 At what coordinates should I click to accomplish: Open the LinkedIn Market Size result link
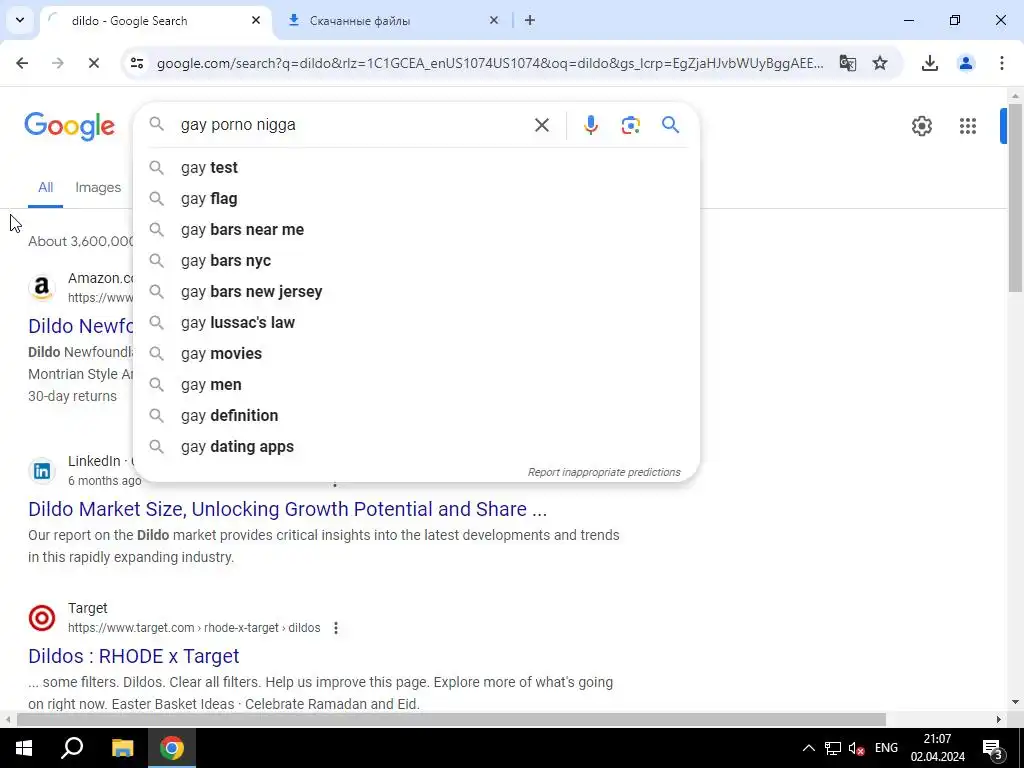pyautogui.click(x=287, y=509)
